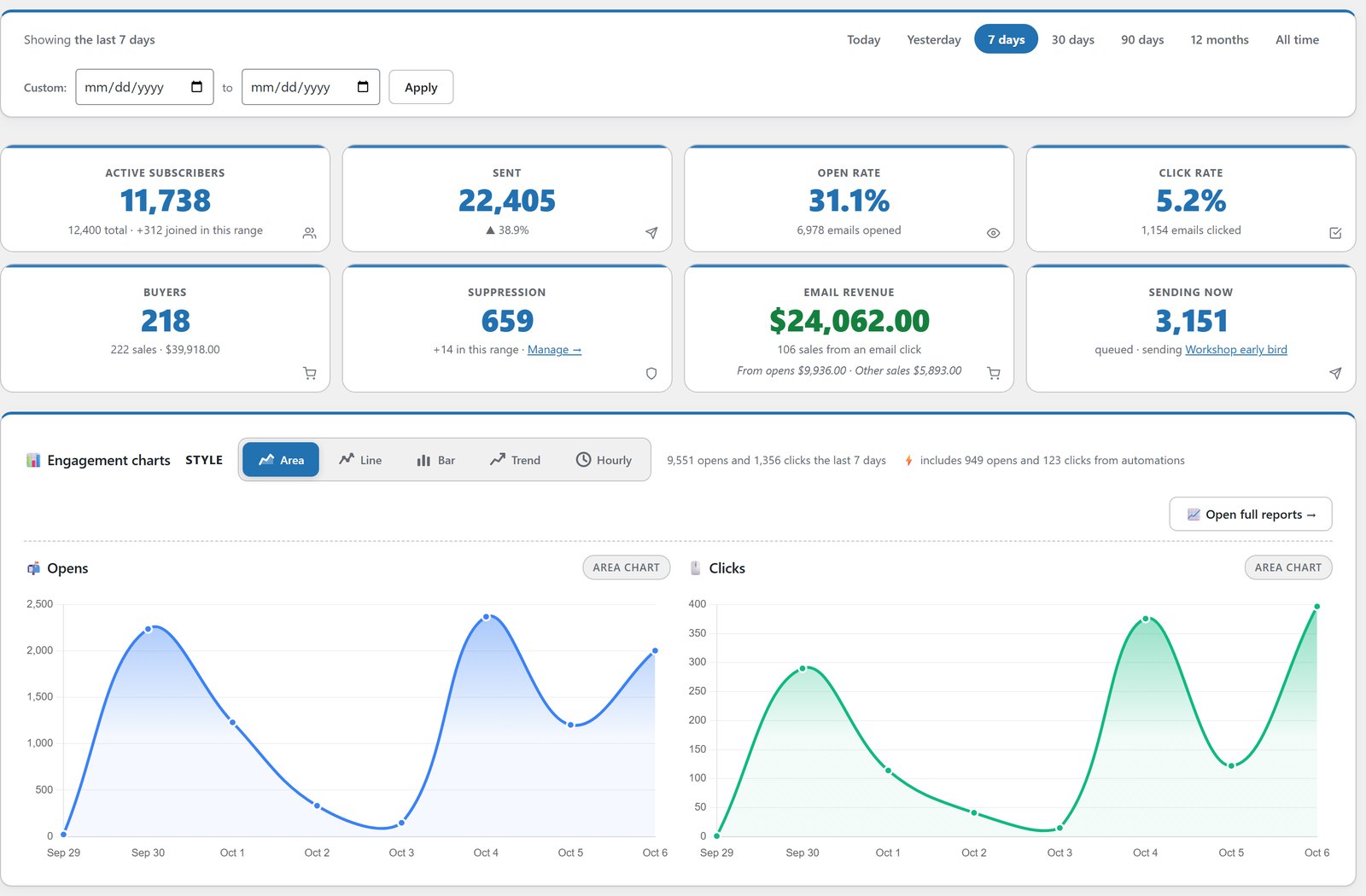The image size is (1366, 896).
Task: Click the 22,405 sent value
Action: coord(507,201)
